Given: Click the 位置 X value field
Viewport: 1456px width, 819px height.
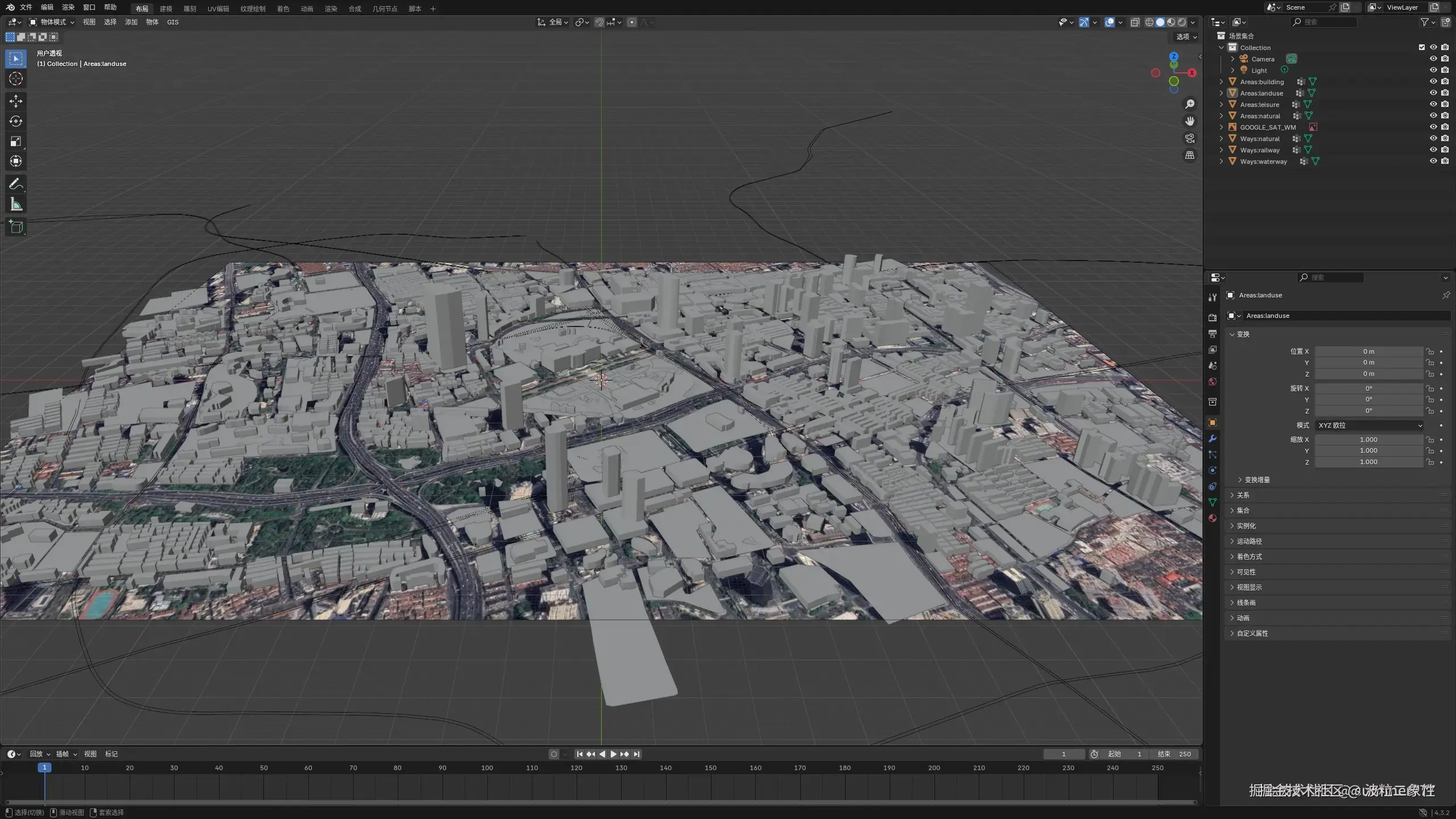Looking at the screenshot, I should (x=1368, y=351).
